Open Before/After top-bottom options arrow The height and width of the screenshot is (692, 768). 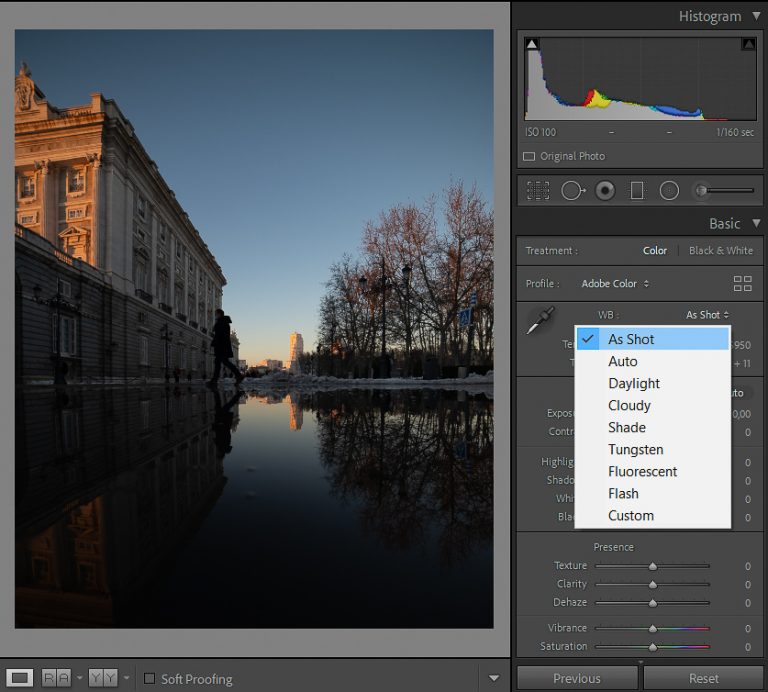pos(126,678)
